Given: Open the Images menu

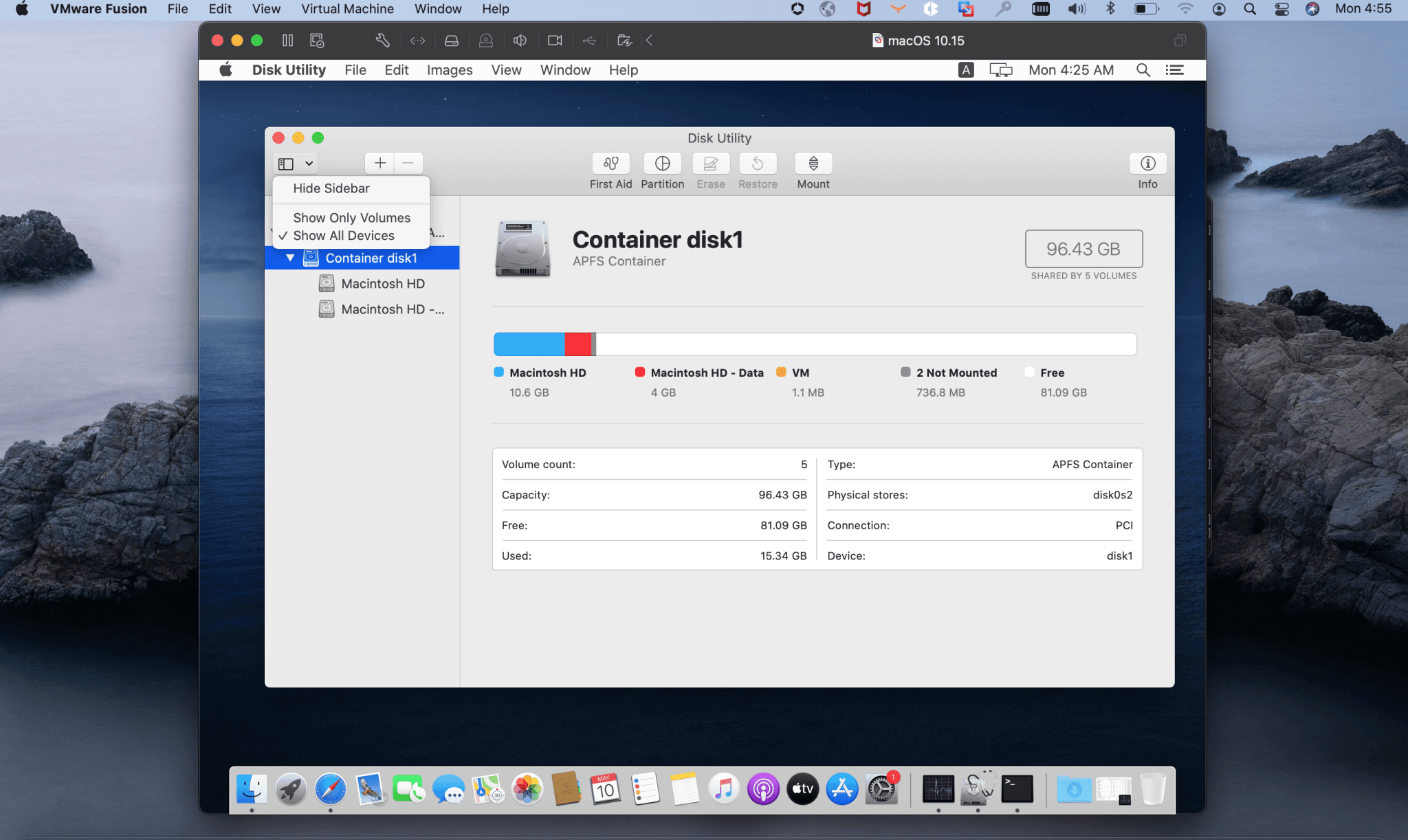Looking at the screenshot, I should coord(449,70).
